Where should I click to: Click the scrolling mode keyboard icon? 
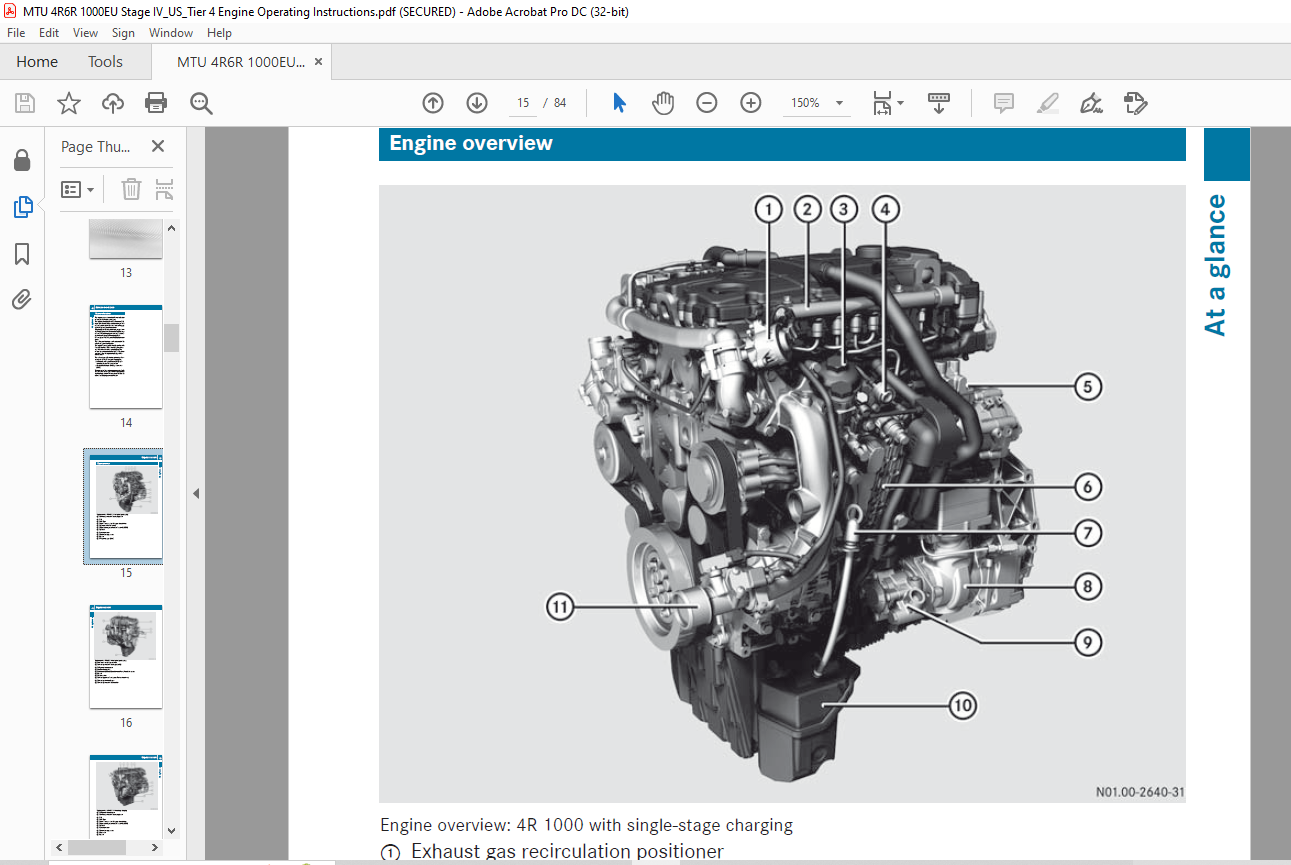pyautogui.click(x=939, y=103)
